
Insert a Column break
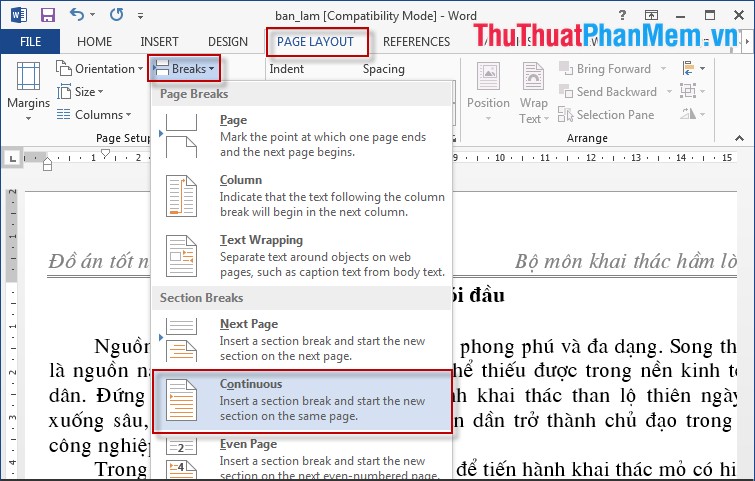tap(302, 196)
